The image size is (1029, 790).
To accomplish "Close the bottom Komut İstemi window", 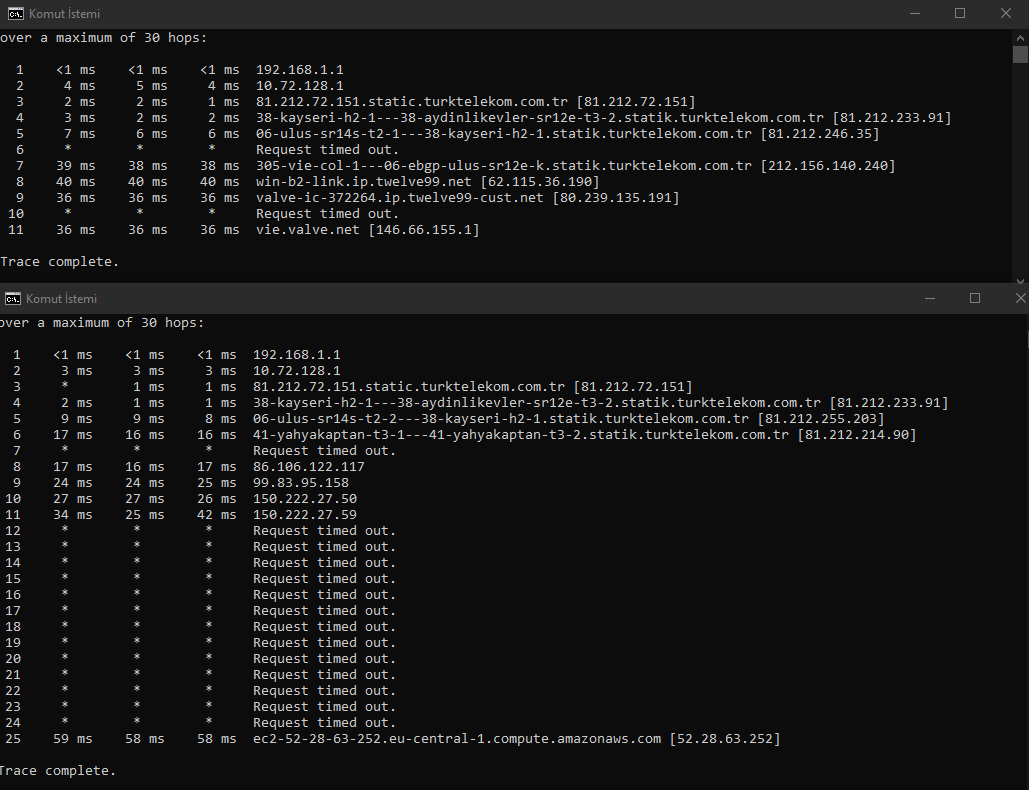I will pyautogui.click(x=1020, y=298).
